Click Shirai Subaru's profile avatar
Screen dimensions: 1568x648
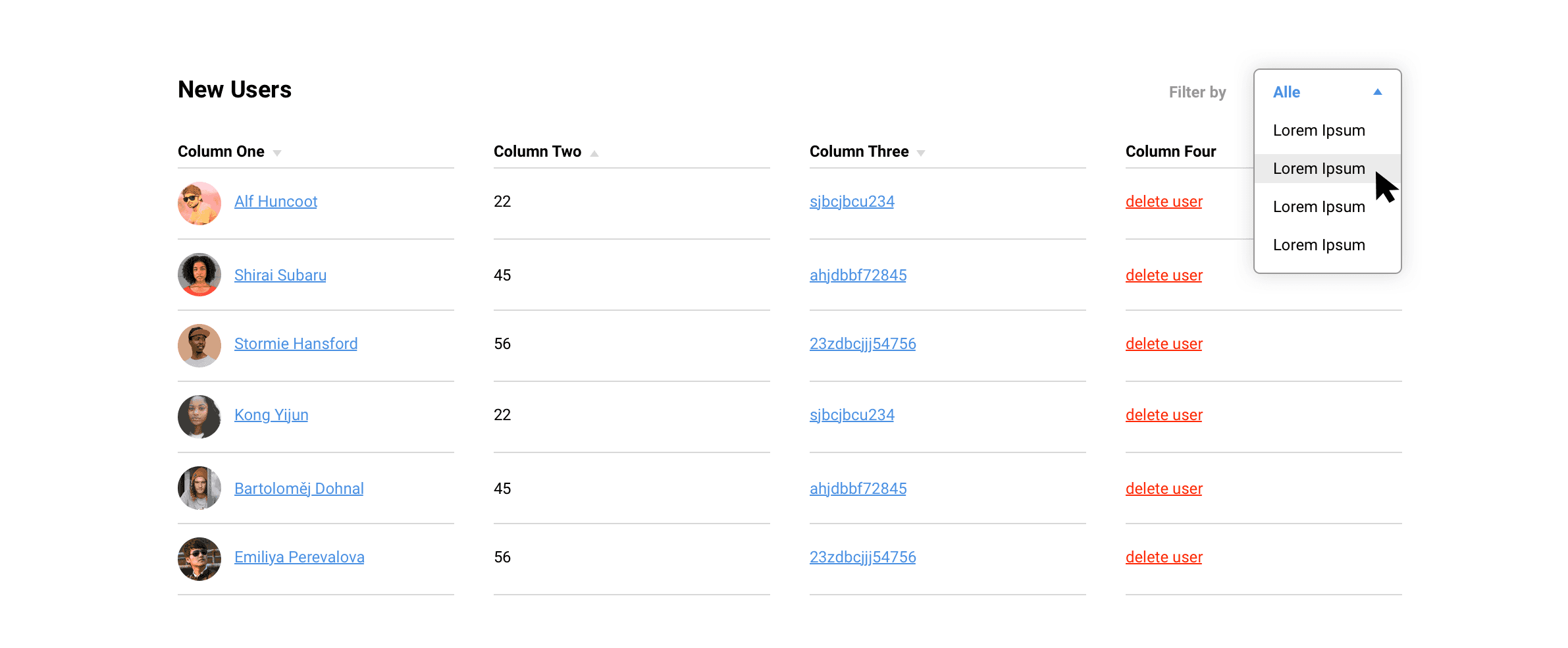click(x=199, y=275)
